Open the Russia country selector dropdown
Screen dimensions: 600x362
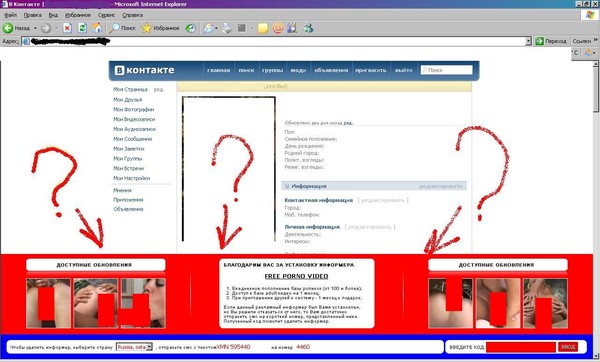pos(134,347)
